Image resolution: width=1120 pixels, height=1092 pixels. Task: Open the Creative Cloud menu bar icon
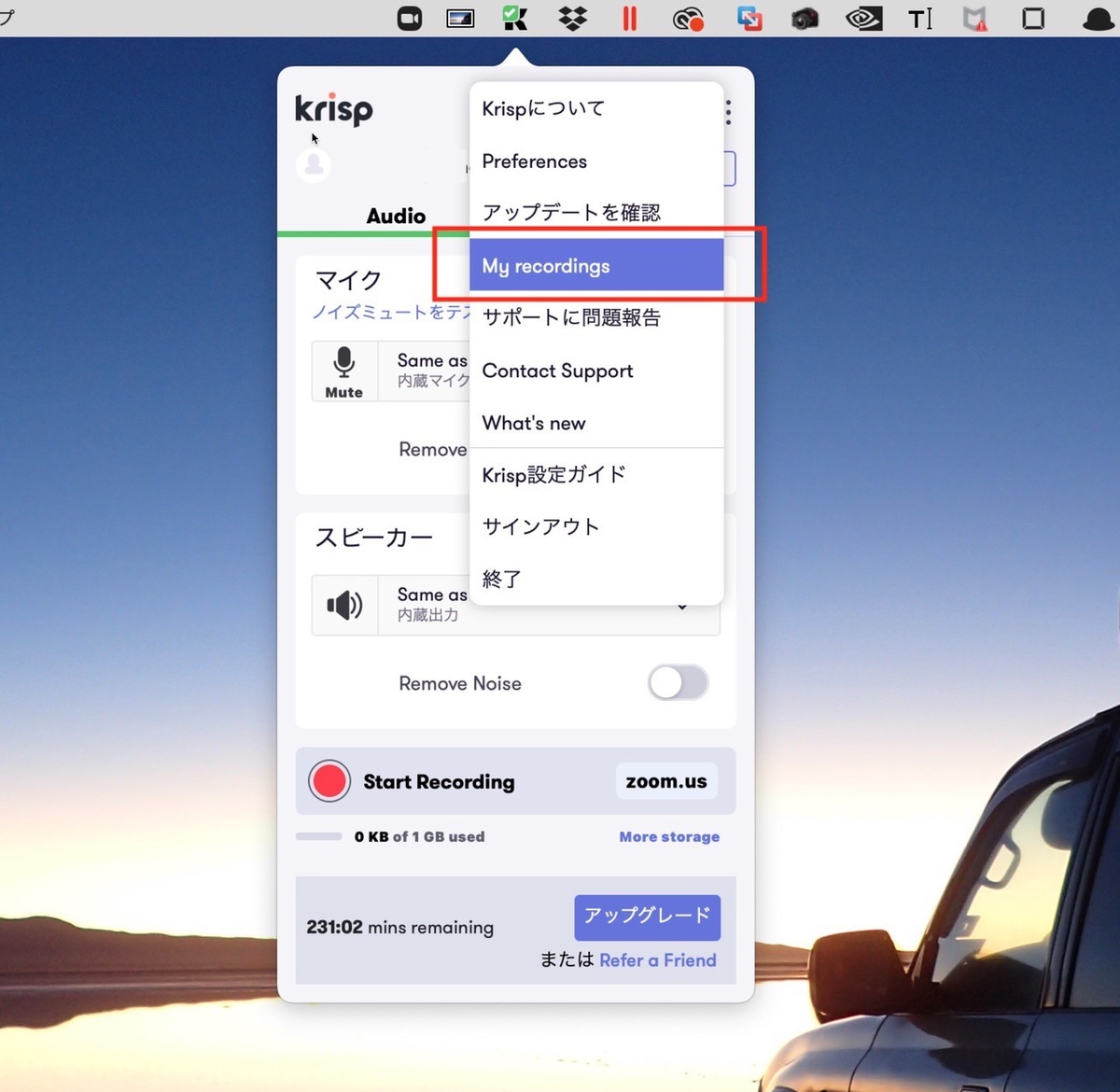click(x=689, y=19)
